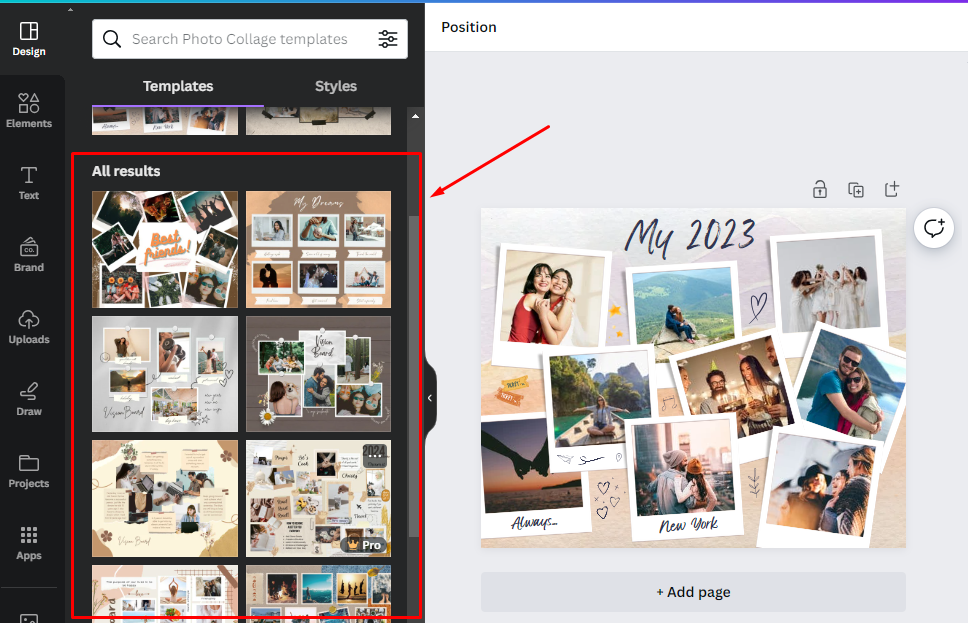Select the blue denim collage template at bottom
Screen dimensions: 968x623
pyautogui.click(x=319, y=593)
